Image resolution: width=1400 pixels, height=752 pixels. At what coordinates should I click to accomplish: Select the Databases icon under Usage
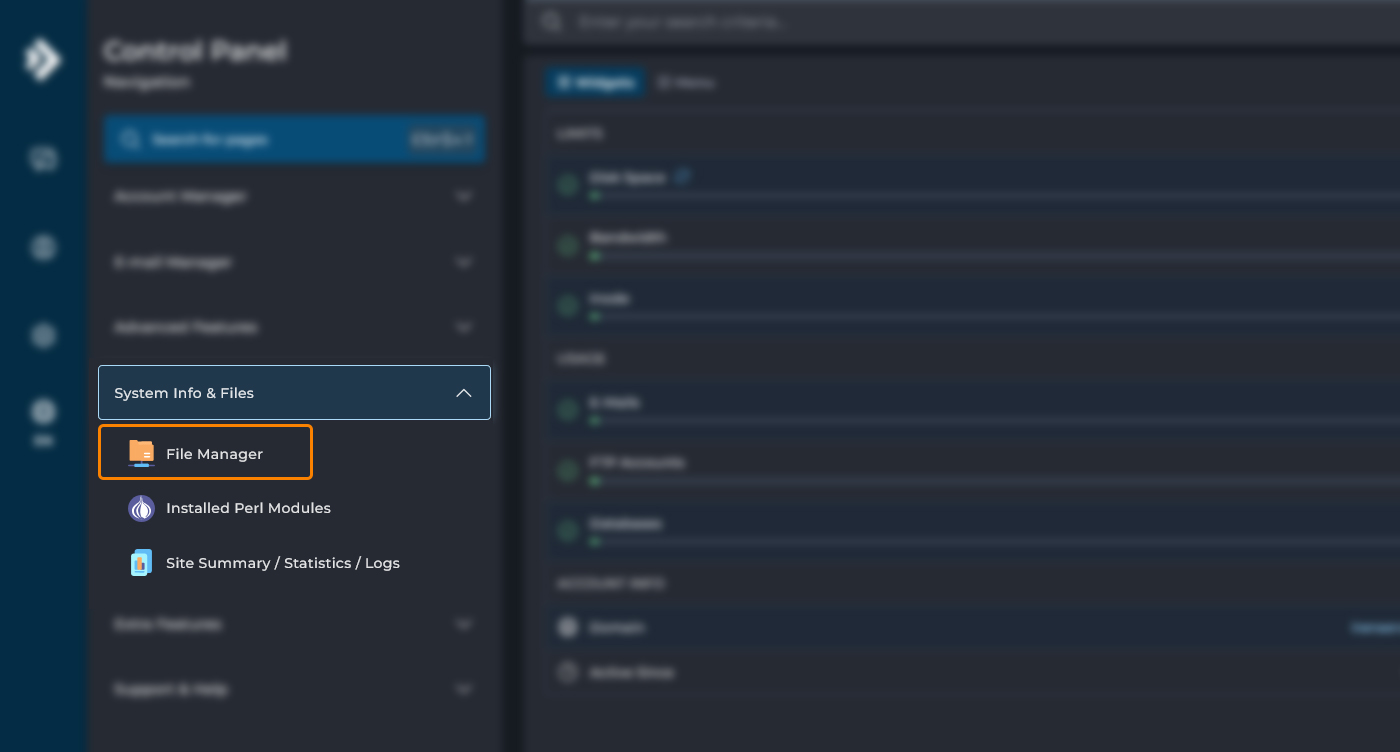click(567, 530)
